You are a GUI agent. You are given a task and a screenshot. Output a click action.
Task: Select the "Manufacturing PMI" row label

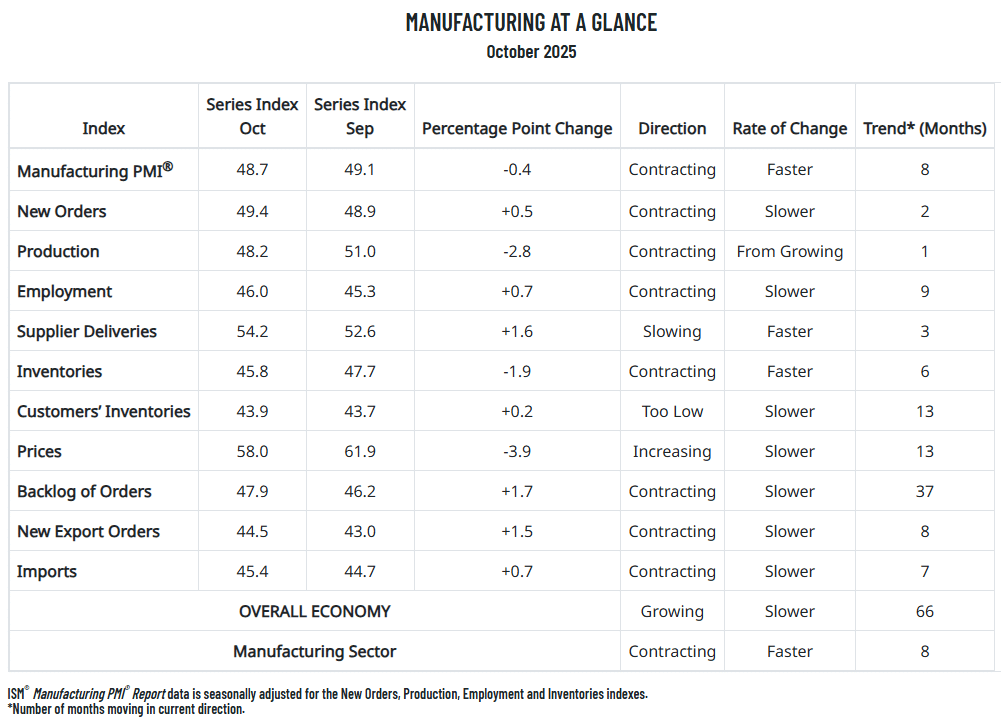tap(95, 171)
